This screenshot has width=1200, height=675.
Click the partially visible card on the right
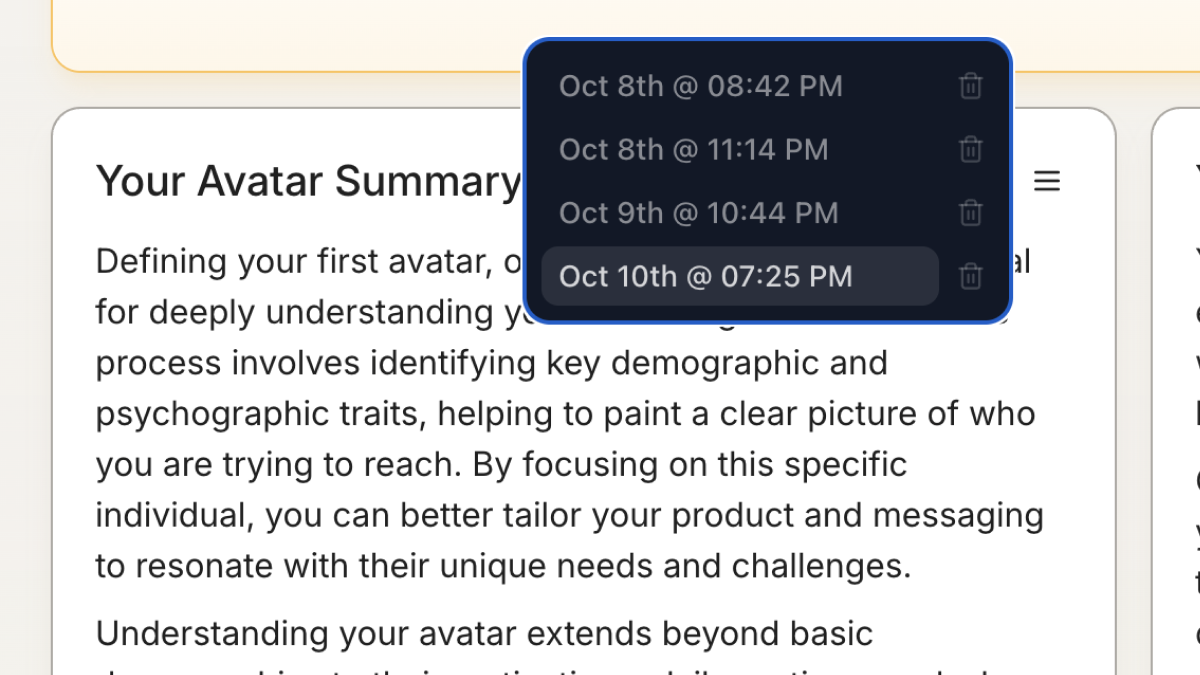1180,400
